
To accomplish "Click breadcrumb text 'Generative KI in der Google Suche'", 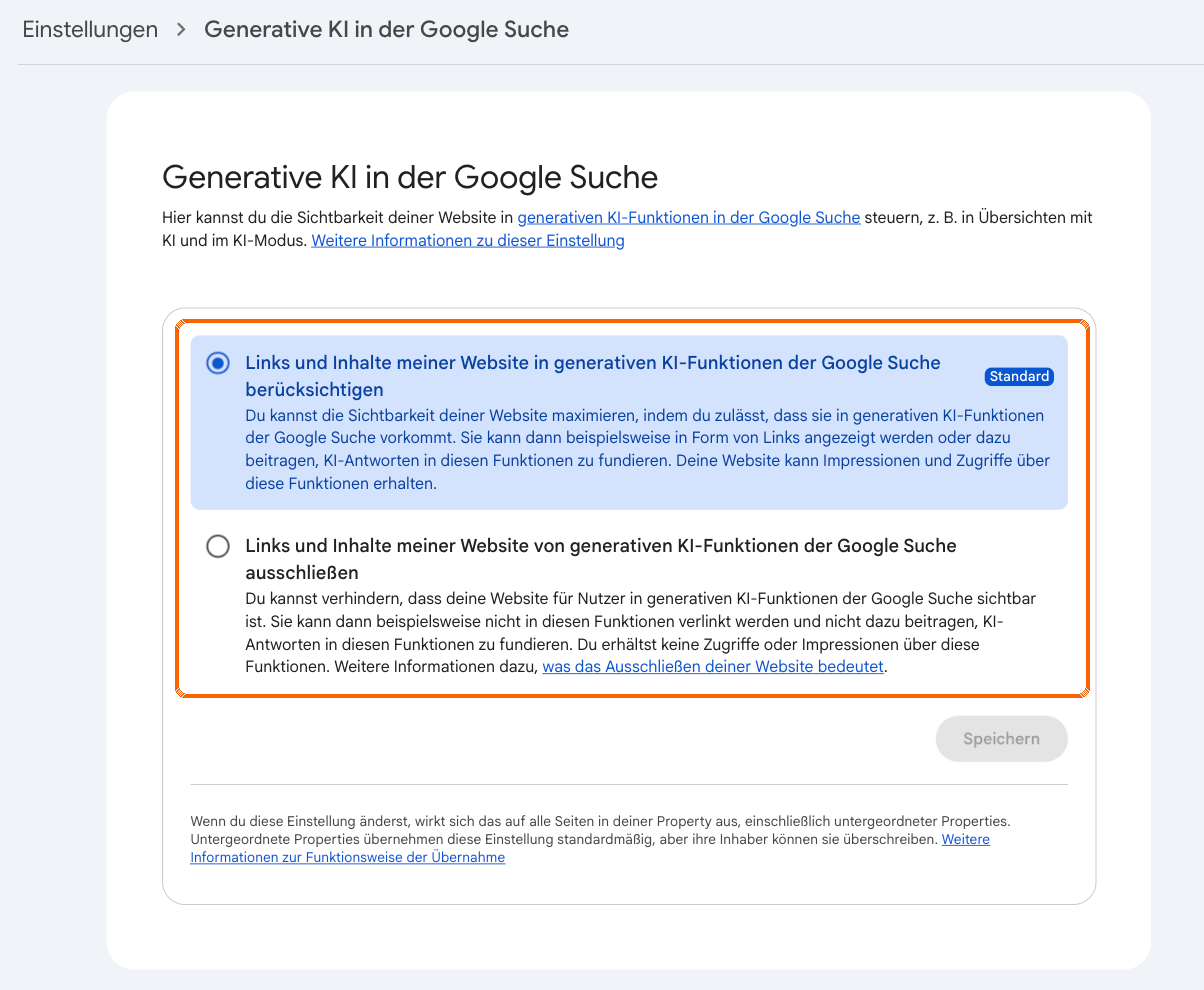I will pos(386,29).
